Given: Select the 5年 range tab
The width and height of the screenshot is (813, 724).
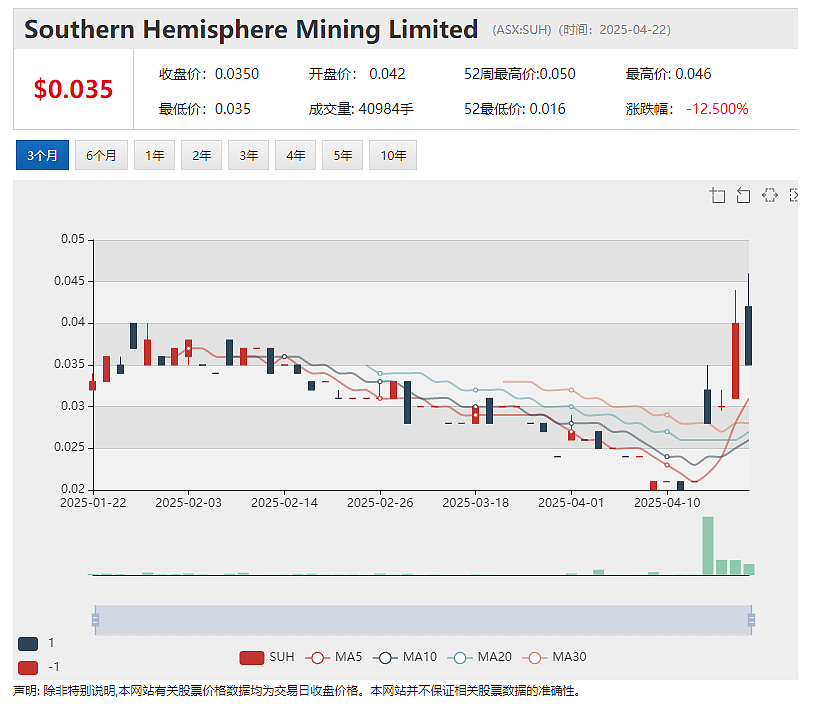Looking at the screenshot, I should pyautogui.click(x=343, y=155).
